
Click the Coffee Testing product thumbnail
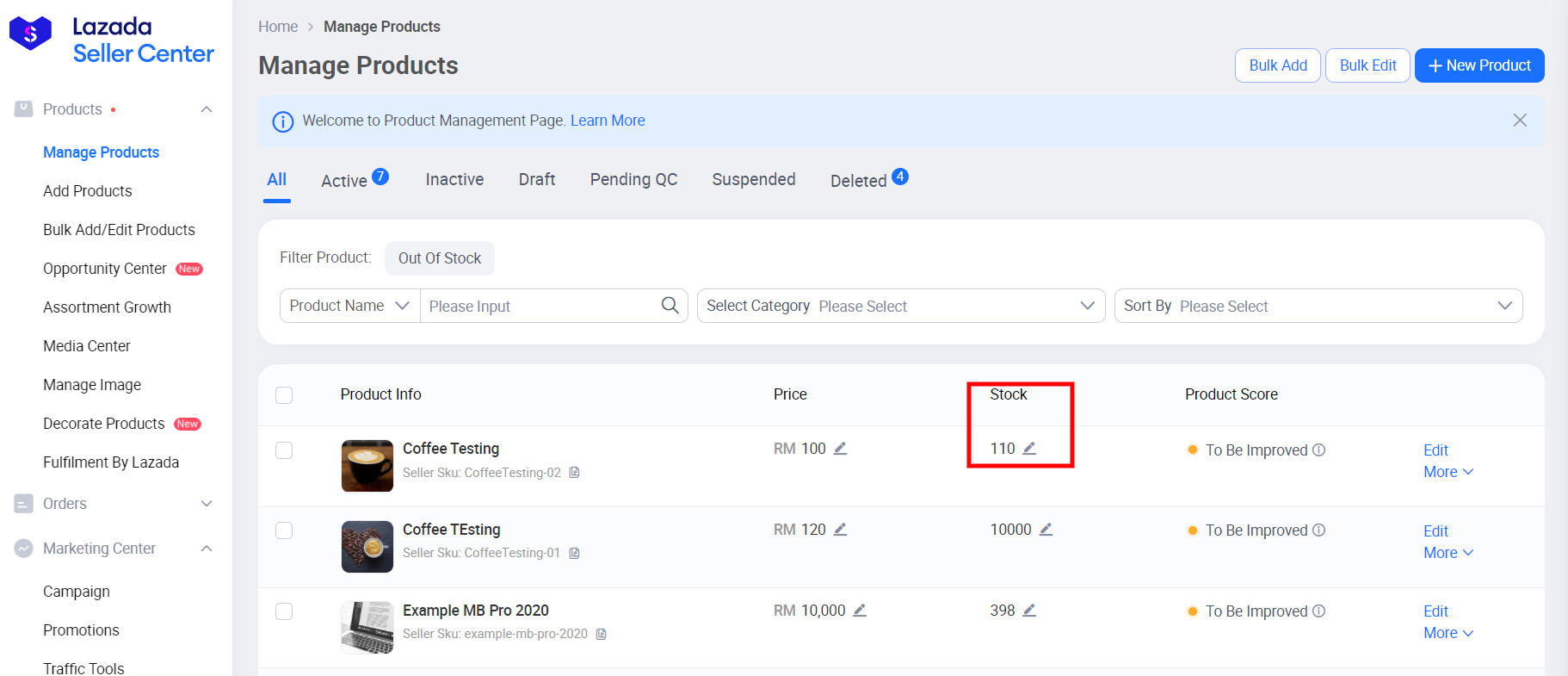[367, 466]
